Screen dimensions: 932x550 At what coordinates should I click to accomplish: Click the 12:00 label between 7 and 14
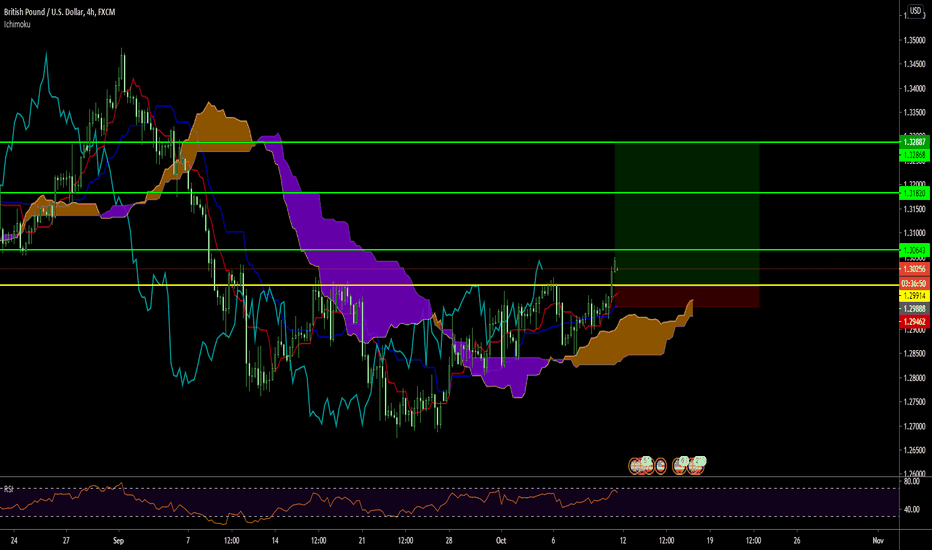pos(232,540)
